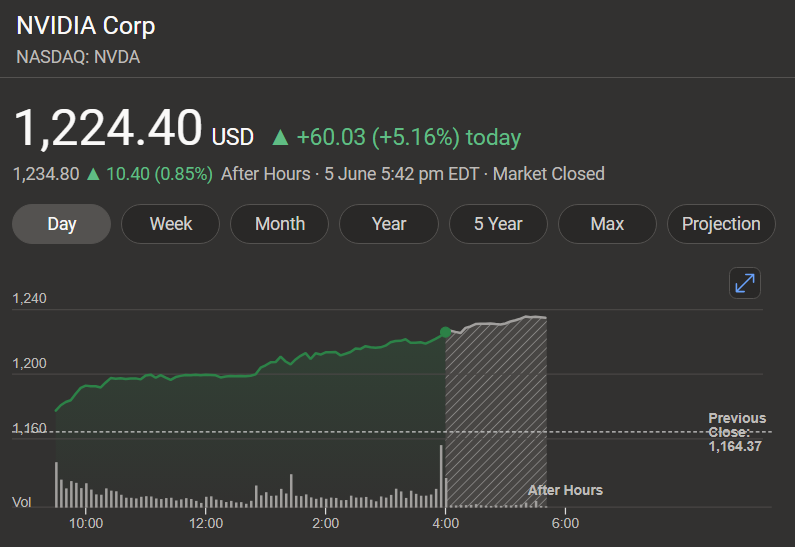Show the Month price history

tap(279, 224)
